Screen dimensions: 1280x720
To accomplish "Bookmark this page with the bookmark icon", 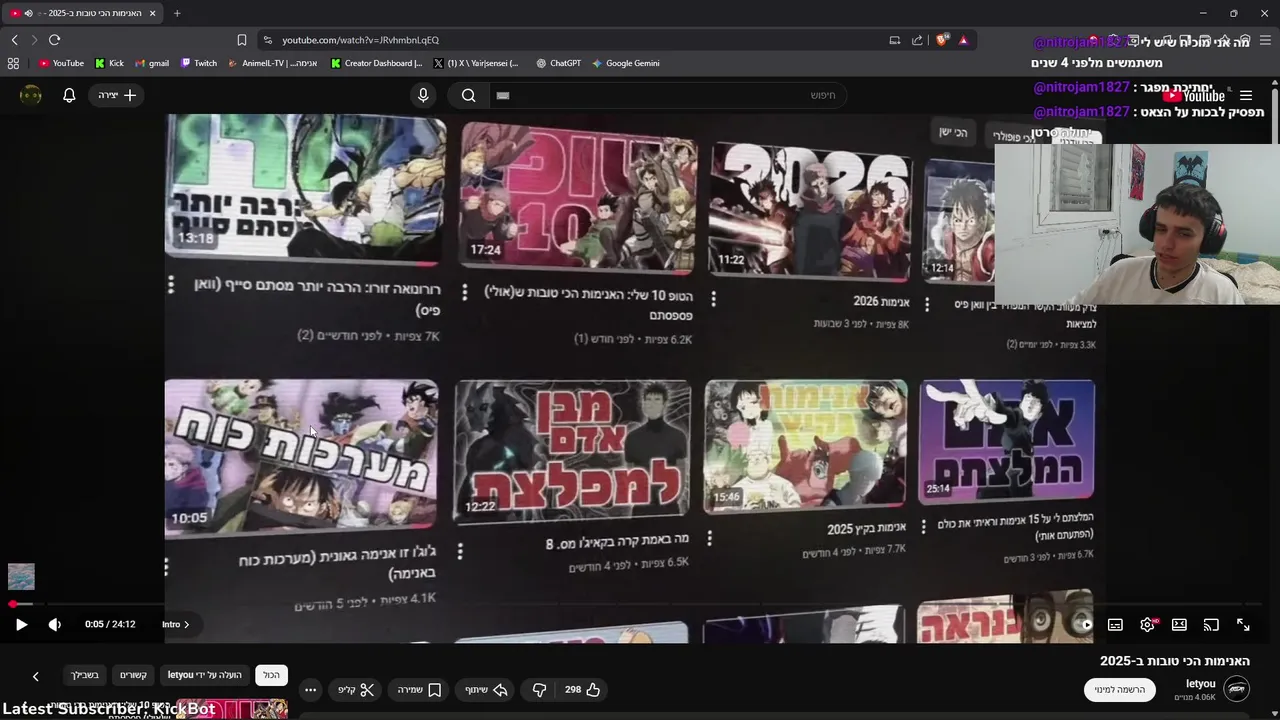I will point(241,40).
